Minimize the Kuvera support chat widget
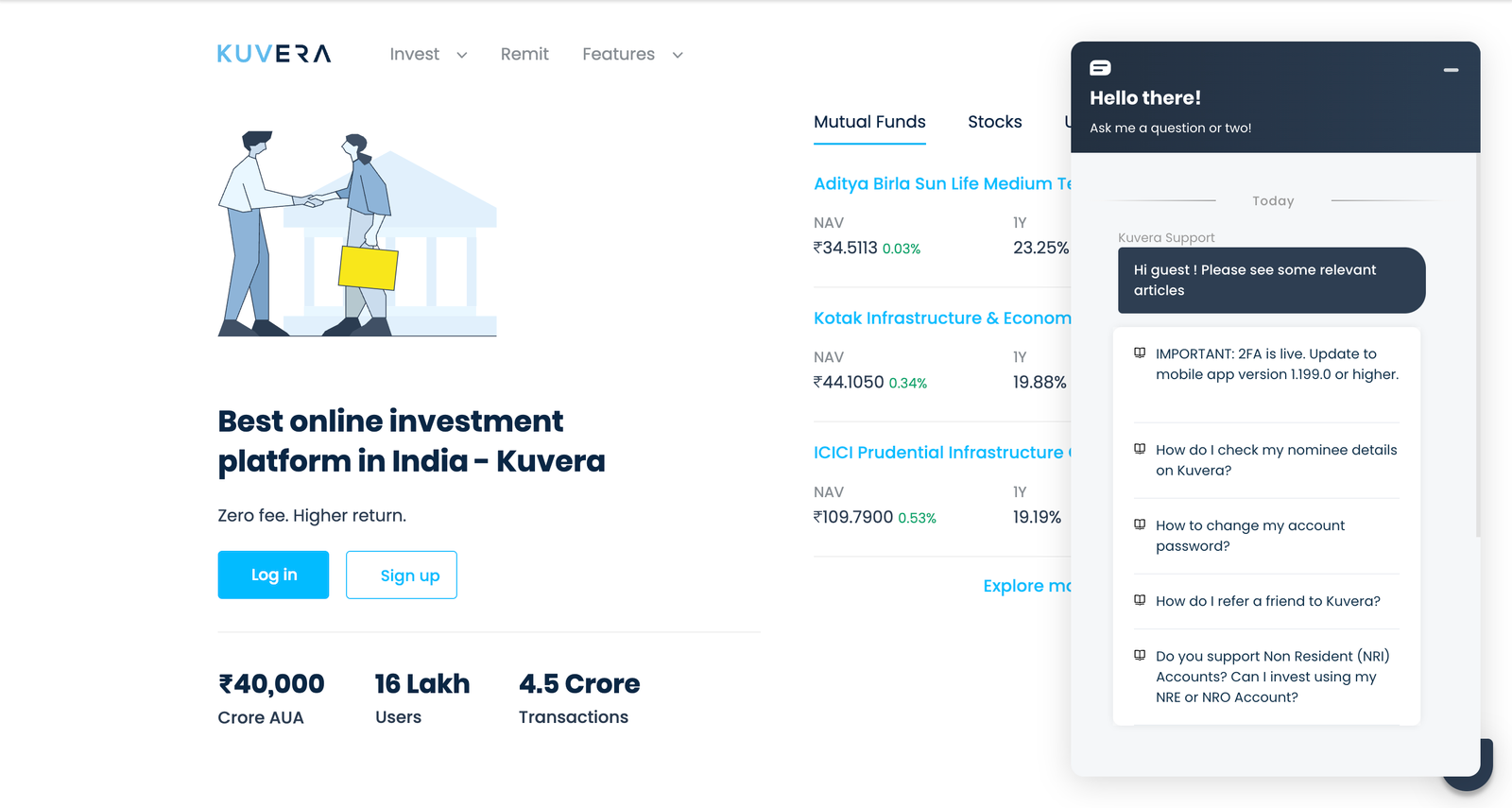 click(1451, 70)
